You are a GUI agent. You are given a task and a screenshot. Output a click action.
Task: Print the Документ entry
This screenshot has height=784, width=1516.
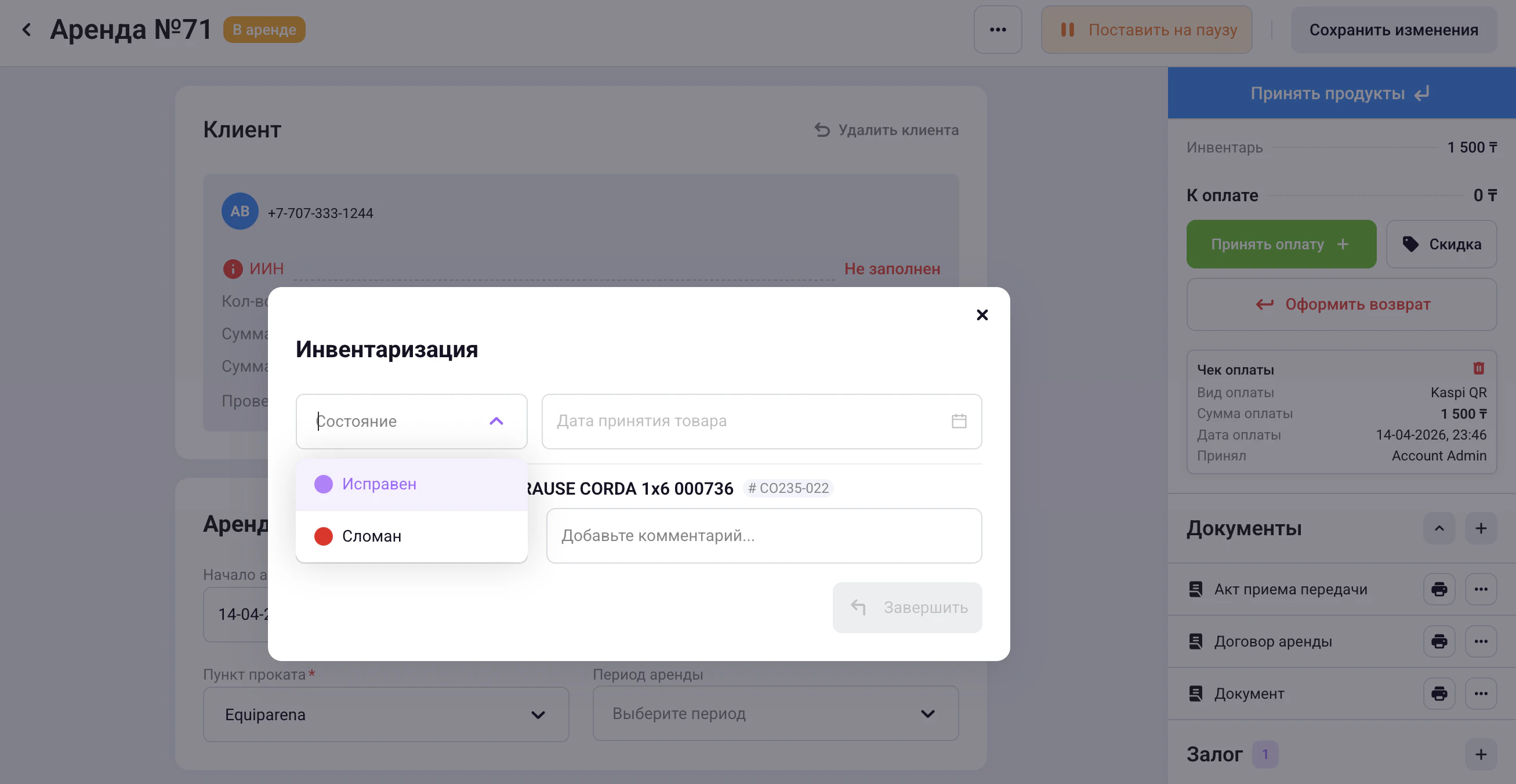[x=1439, y=694]
